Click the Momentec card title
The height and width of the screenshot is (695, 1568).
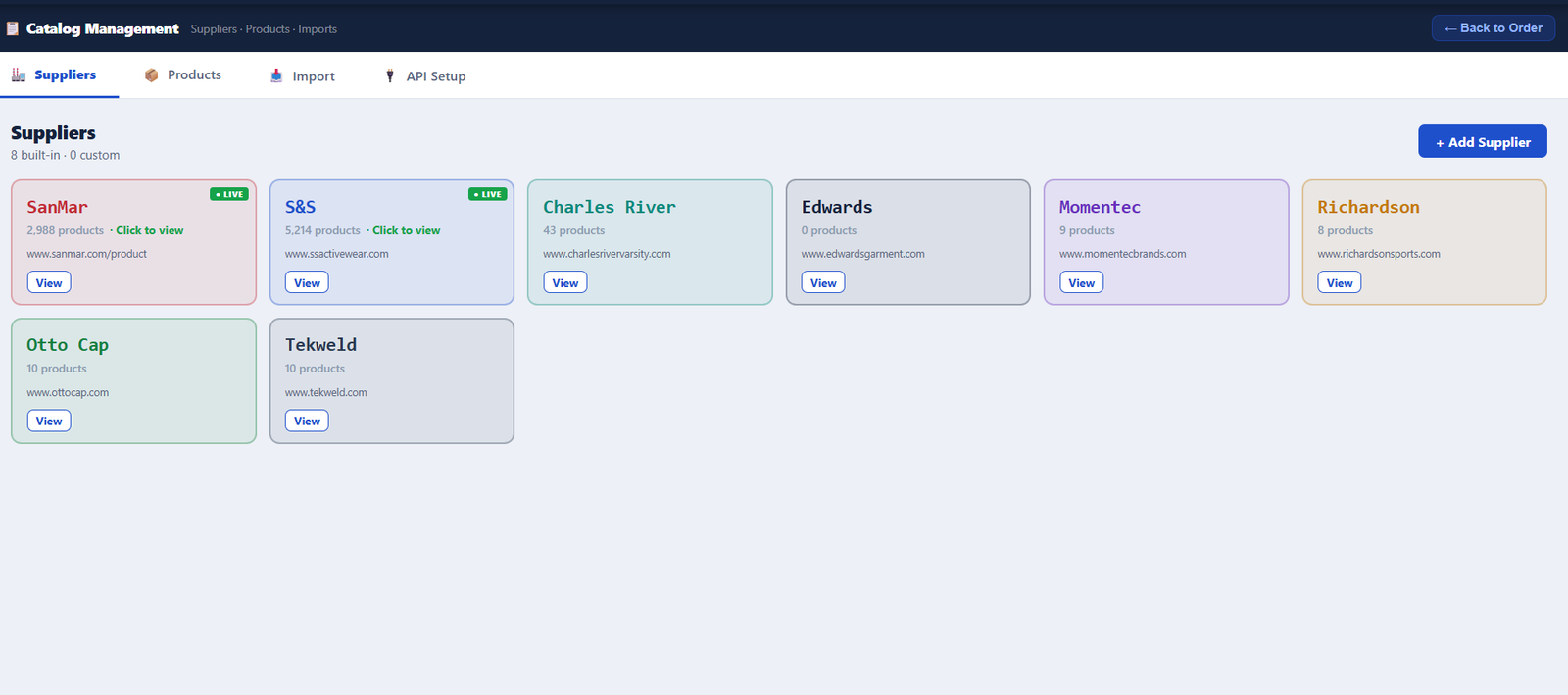[1100, 207]
